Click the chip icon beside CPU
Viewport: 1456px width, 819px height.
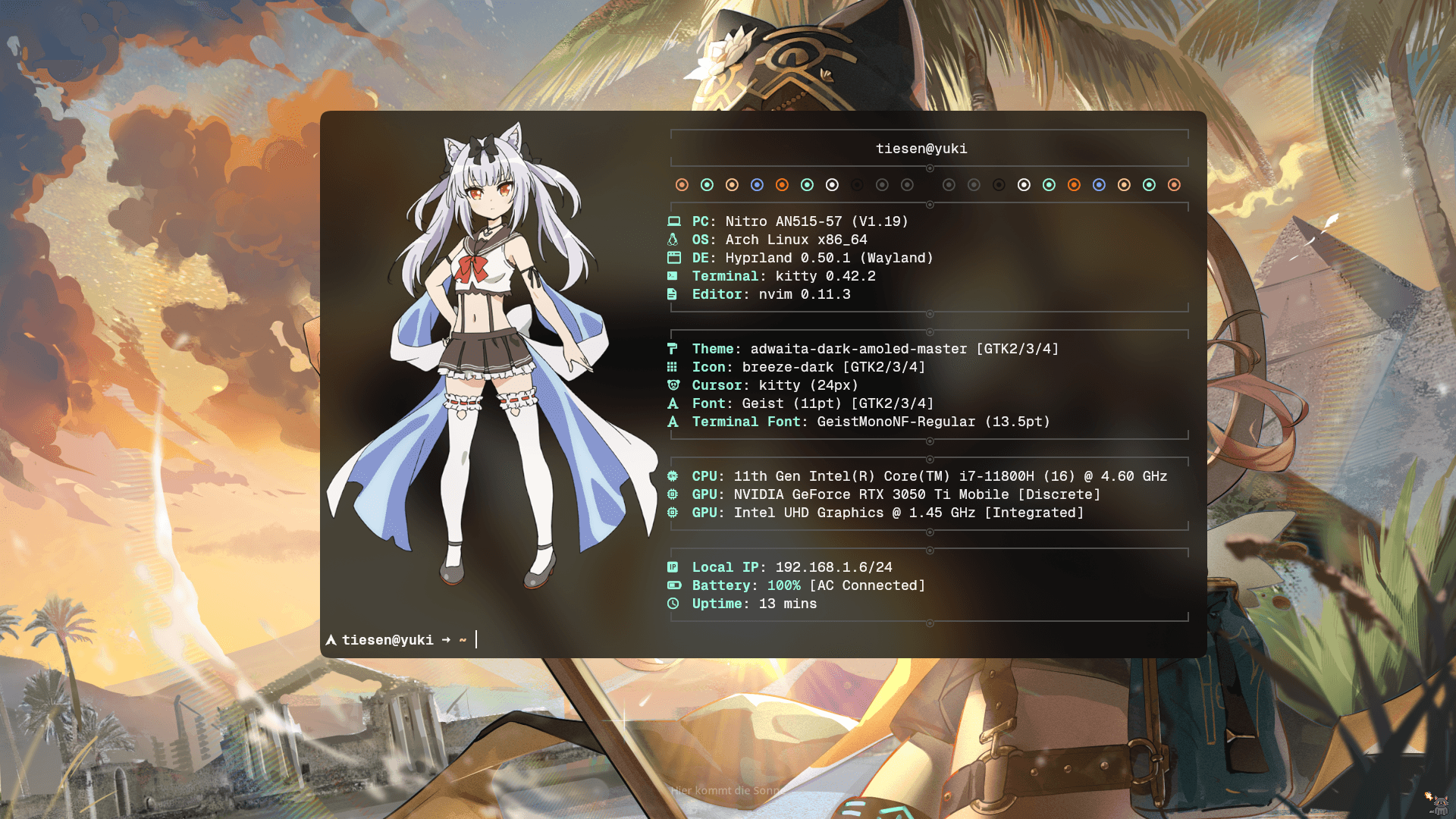pos(673,476)
